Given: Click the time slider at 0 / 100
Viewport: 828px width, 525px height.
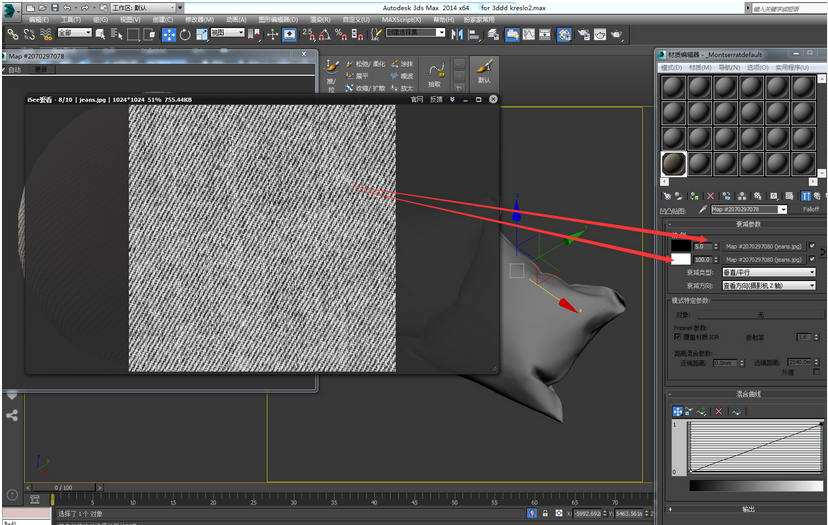Looking at the screenshot, I should click(63, 487).
